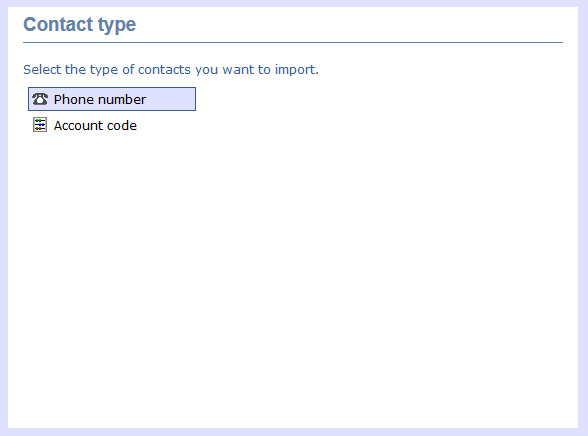Click the word 'import' in the instructions
Screen dimensions: 588x436
coord(295,70)
